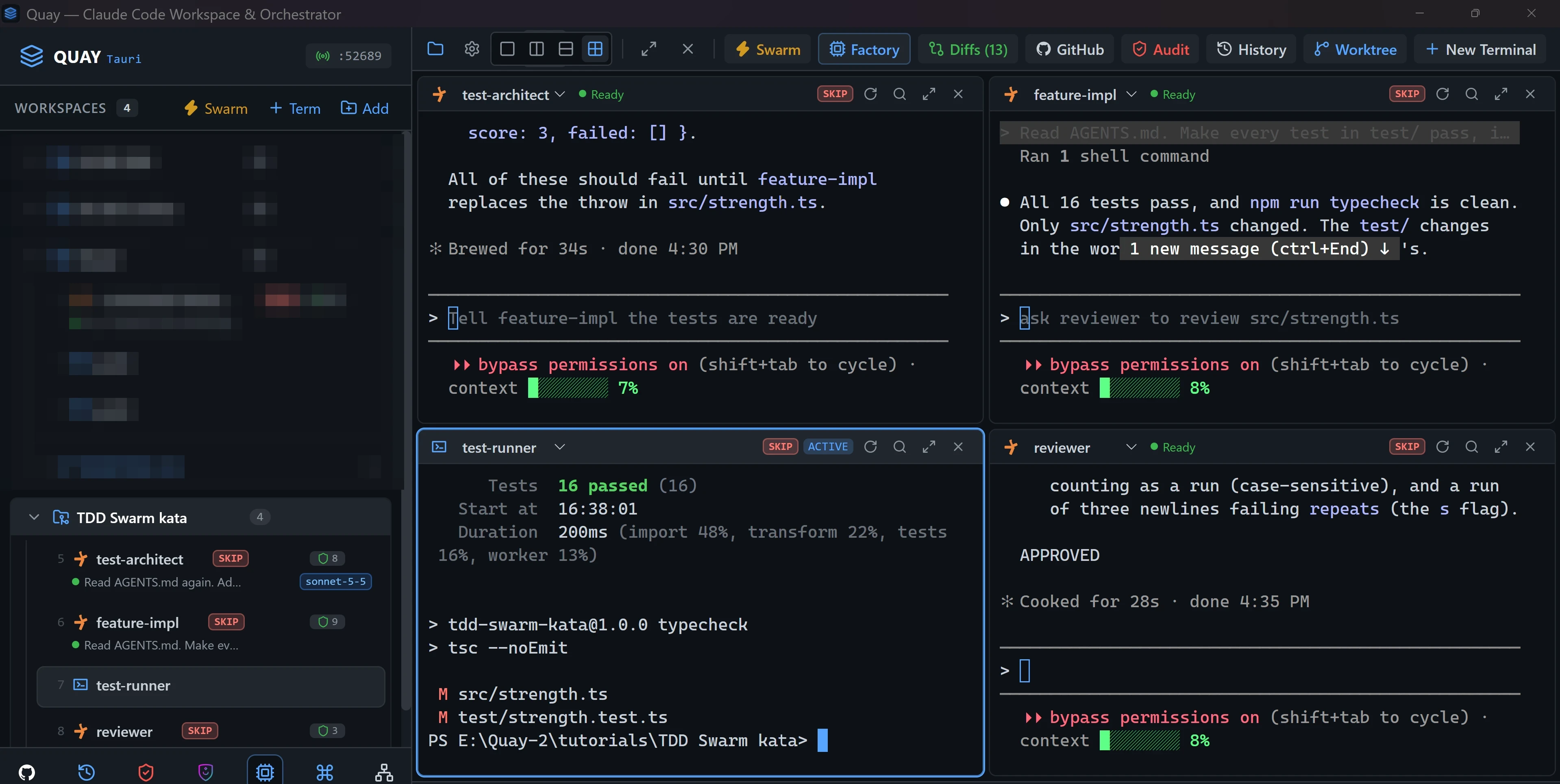This screenshot has height=784, width=1560.
Task: Select two-column split layout icon
Action: pos(537,49)
